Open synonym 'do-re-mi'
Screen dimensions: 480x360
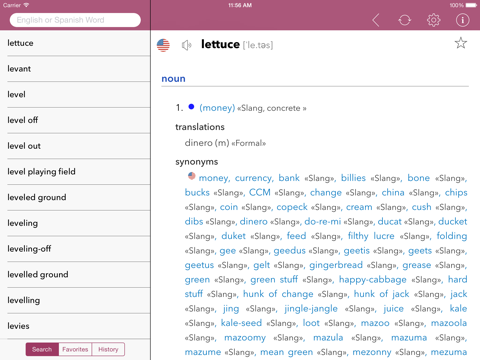[322, 221]
